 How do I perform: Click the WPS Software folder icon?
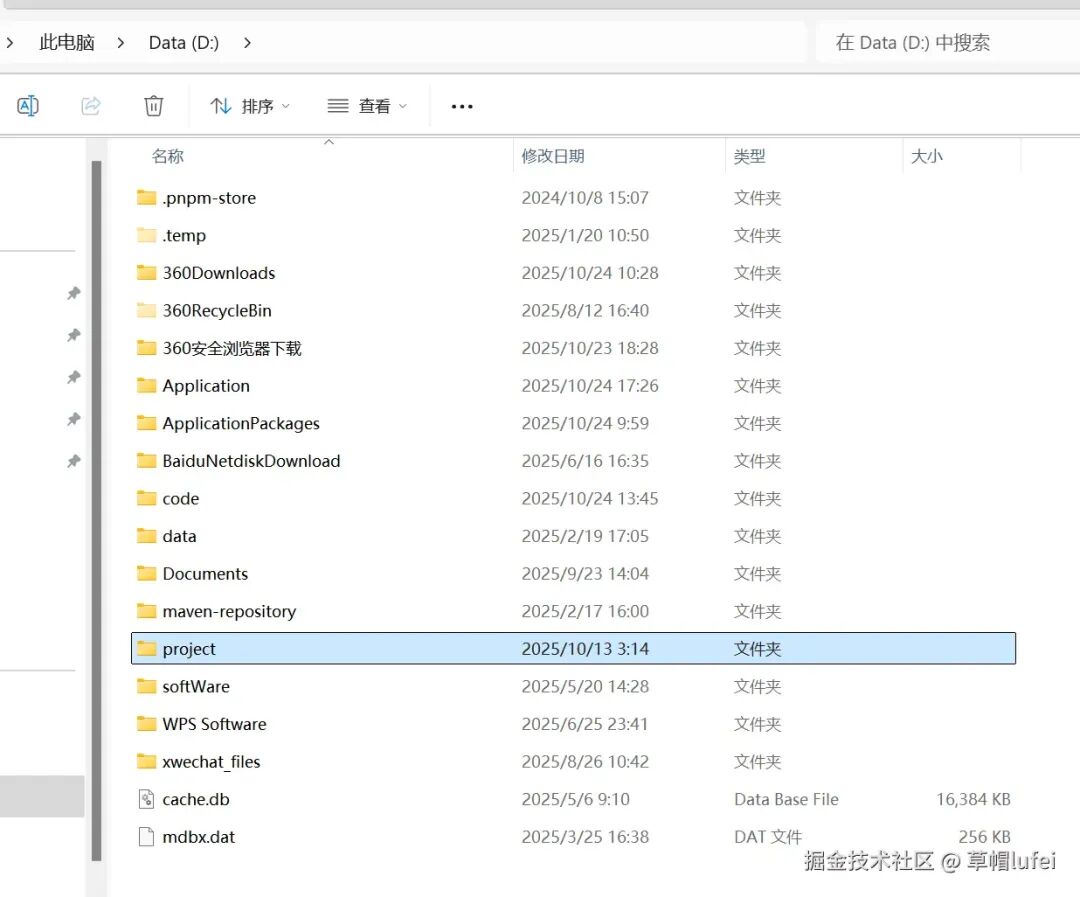[146, 724]
